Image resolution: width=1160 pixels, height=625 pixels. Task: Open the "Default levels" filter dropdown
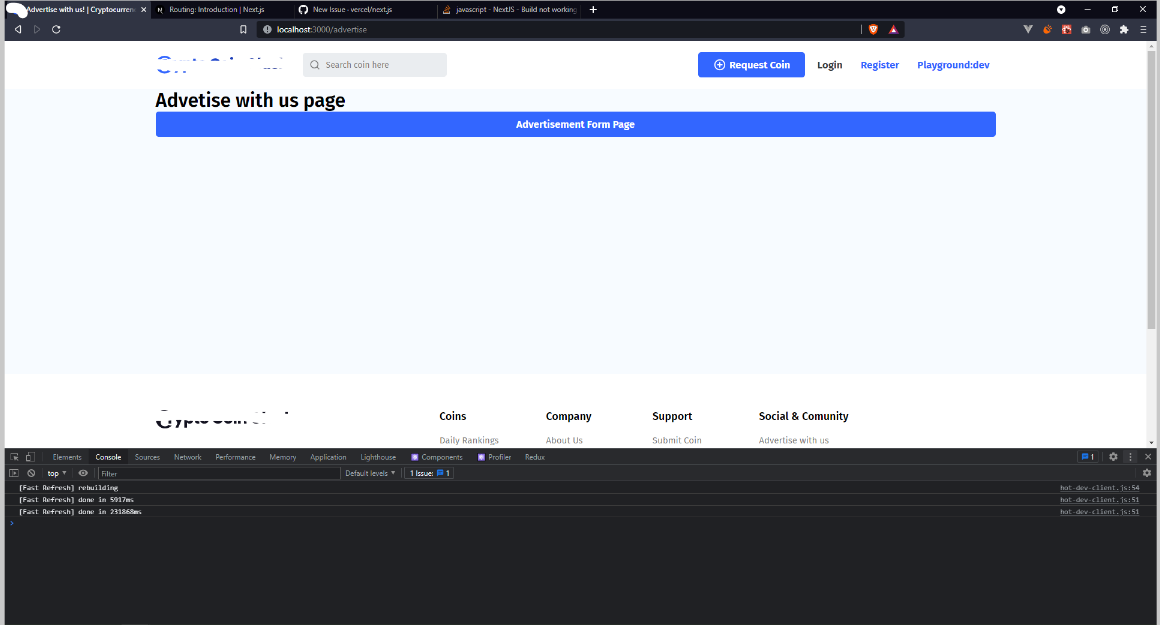coord(369,472)
